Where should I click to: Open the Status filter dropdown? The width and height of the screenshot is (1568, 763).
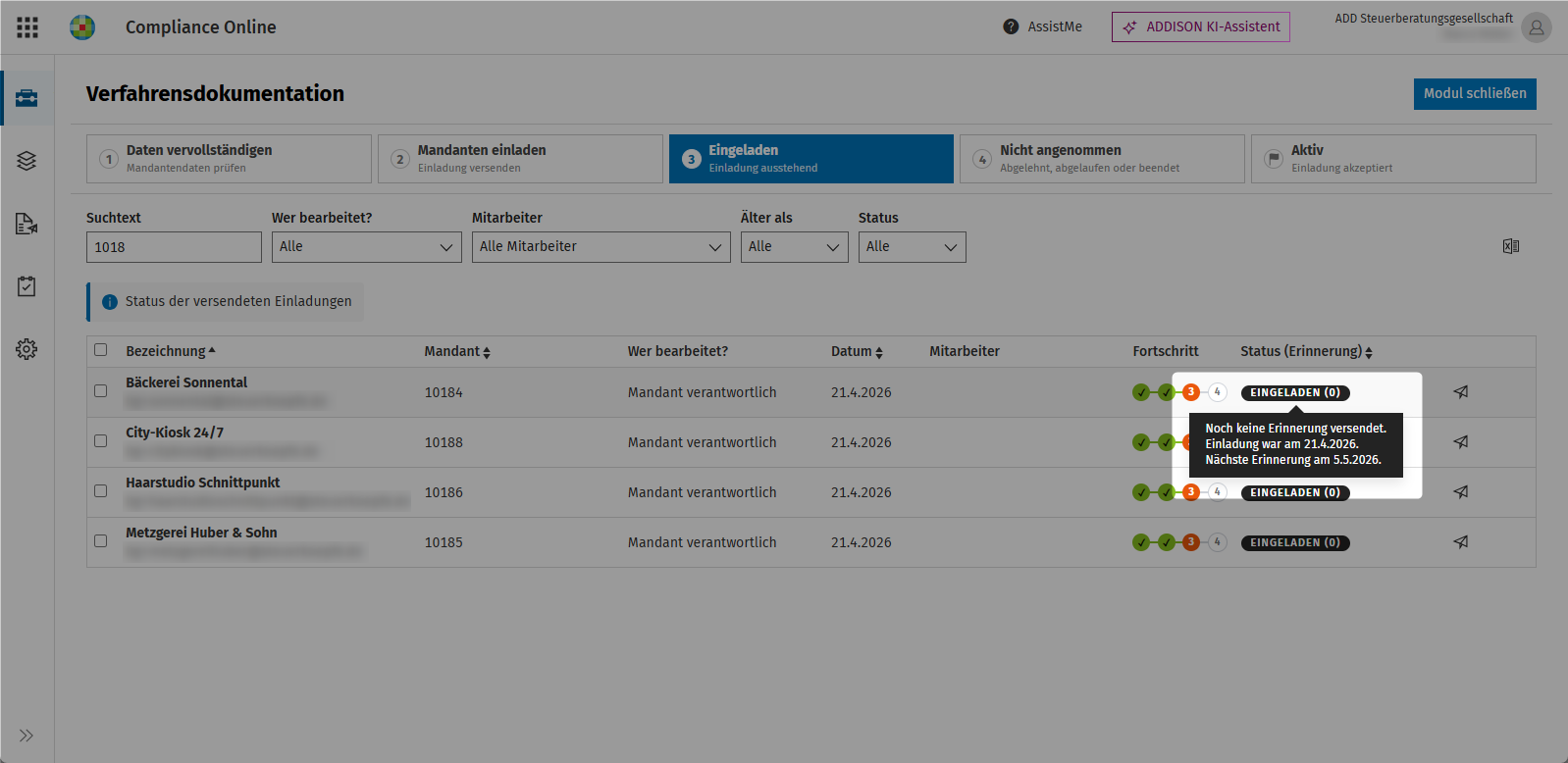click(x=913, y=247)
